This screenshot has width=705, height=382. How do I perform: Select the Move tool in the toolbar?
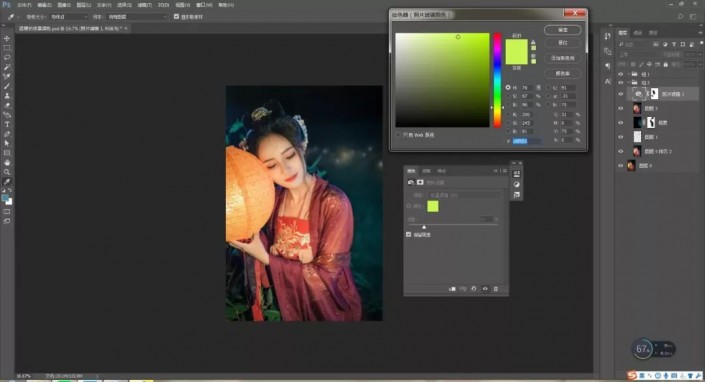pos(7,38)
